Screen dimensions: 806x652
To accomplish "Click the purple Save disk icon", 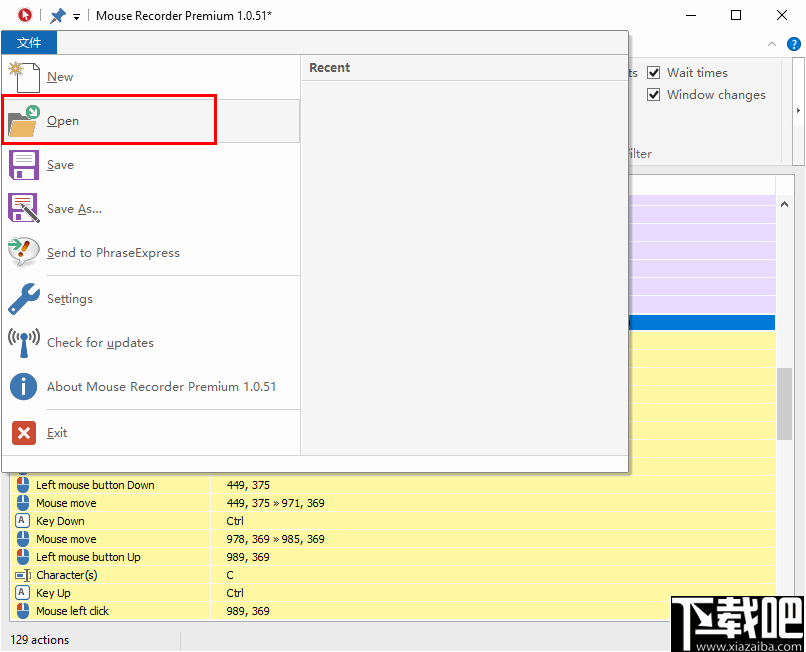I will pyautogui.click(x=24, y=164).
